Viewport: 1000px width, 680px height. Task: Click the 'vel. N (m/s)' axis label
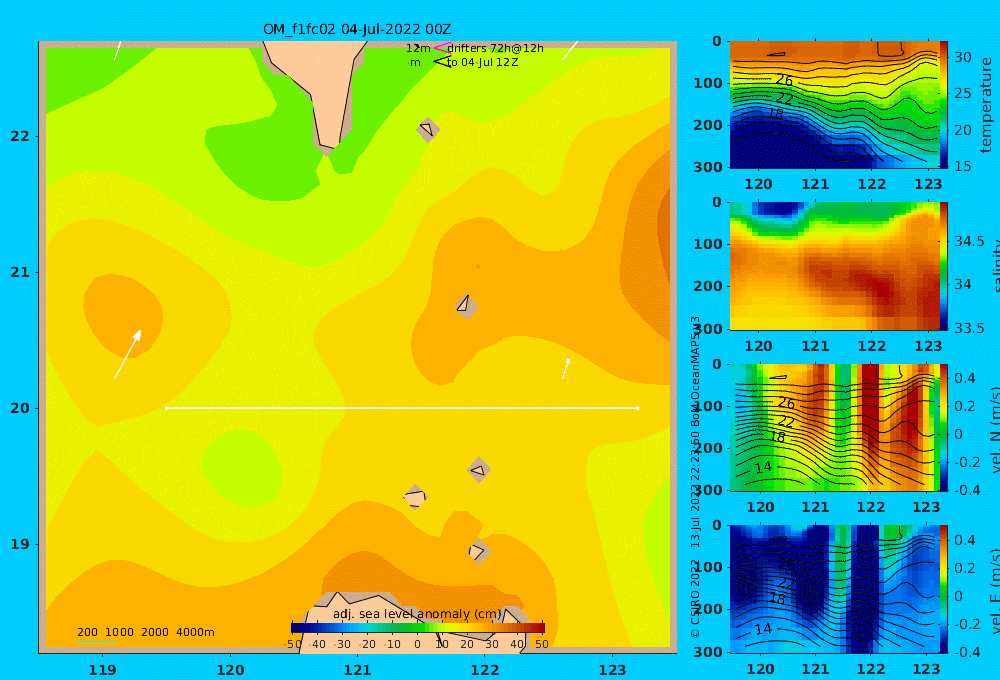click(x=994, y=429)
